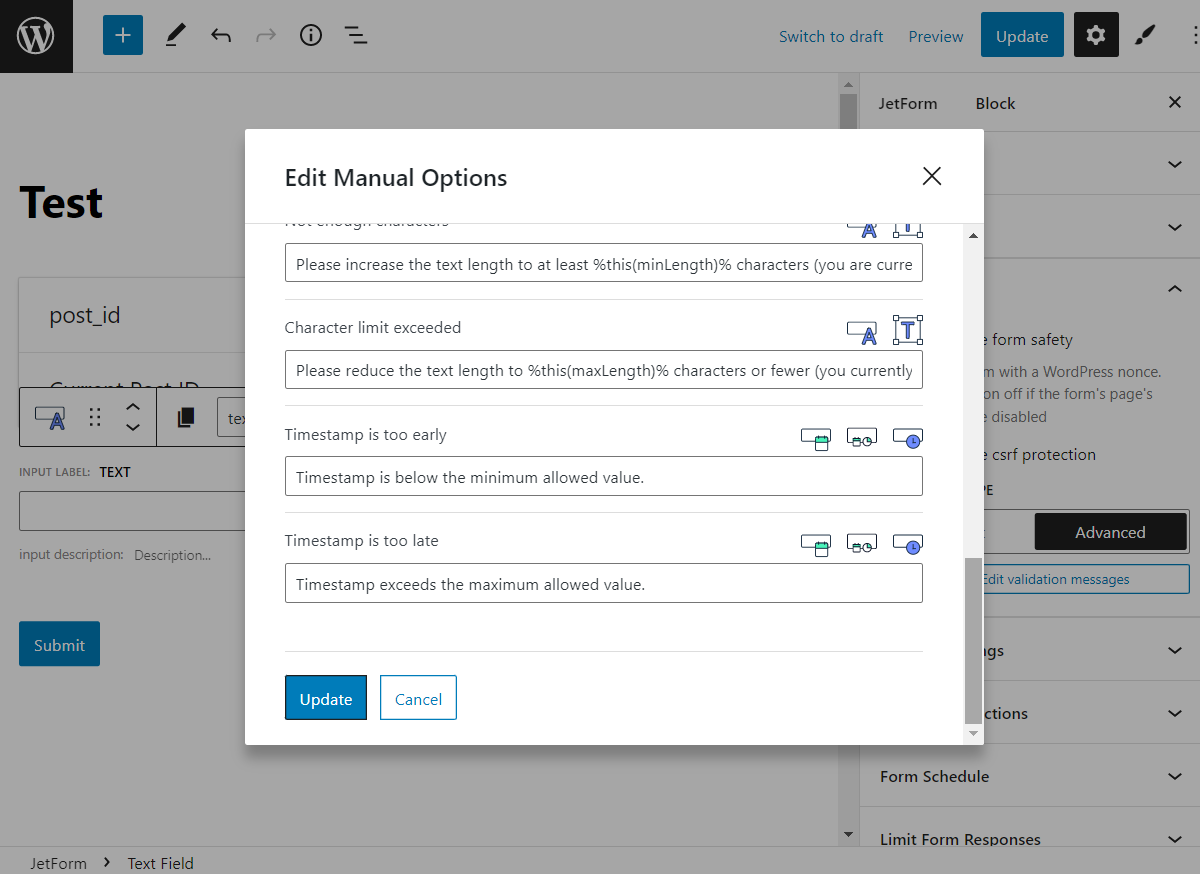
Task: Click the Undo arrow icon
Action: pos(219,35)
